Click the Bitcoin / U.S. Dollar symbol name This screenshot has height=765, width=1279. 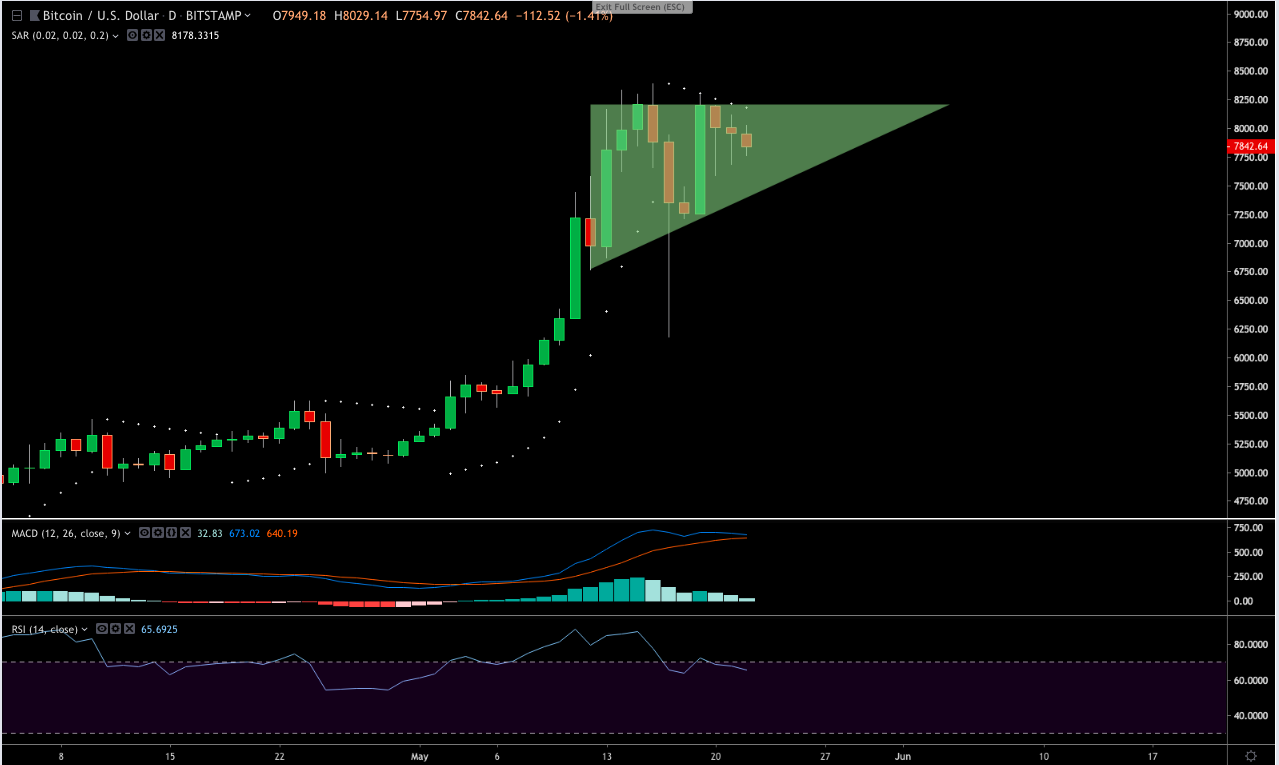coord(98,15)
